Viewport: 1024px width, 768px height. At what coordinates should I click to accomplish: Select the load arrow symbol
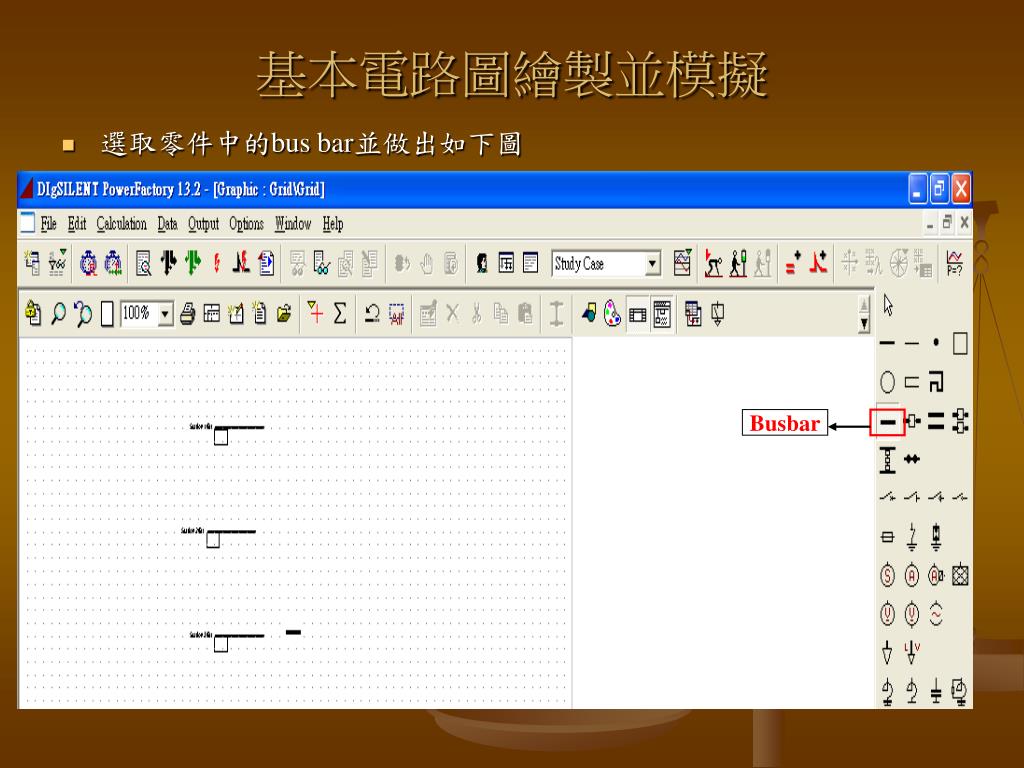coord(887,652)
